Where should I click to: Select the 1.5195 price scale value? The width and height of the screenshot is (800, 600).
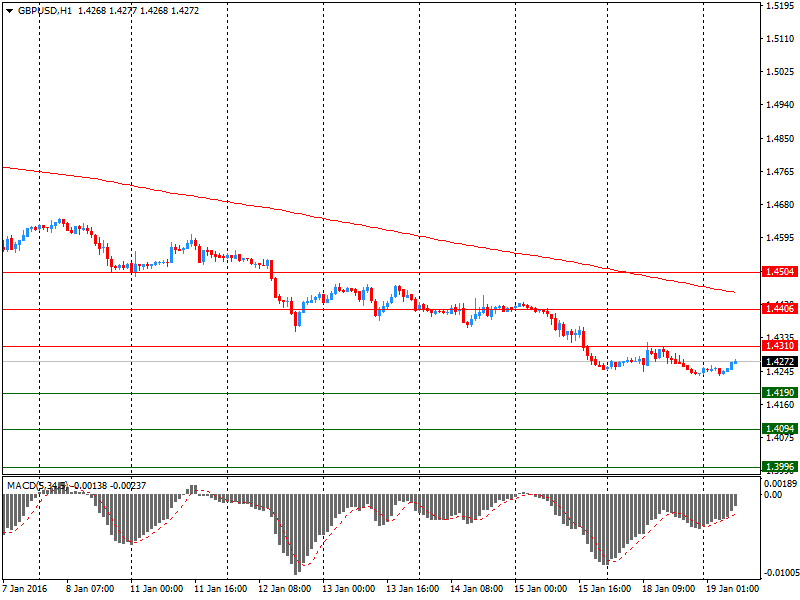coord(781,6)
